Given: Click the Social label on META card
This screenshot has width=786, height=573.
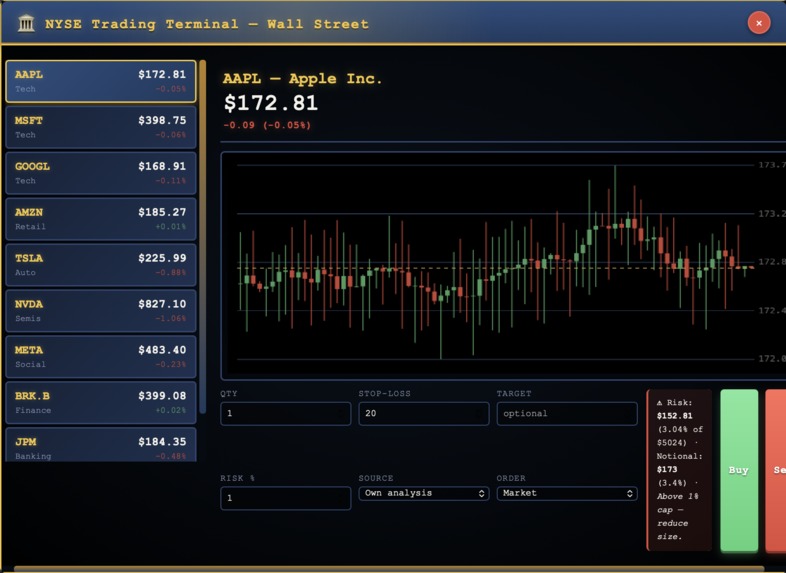Looking at the screenshot, I should point(30,364).
